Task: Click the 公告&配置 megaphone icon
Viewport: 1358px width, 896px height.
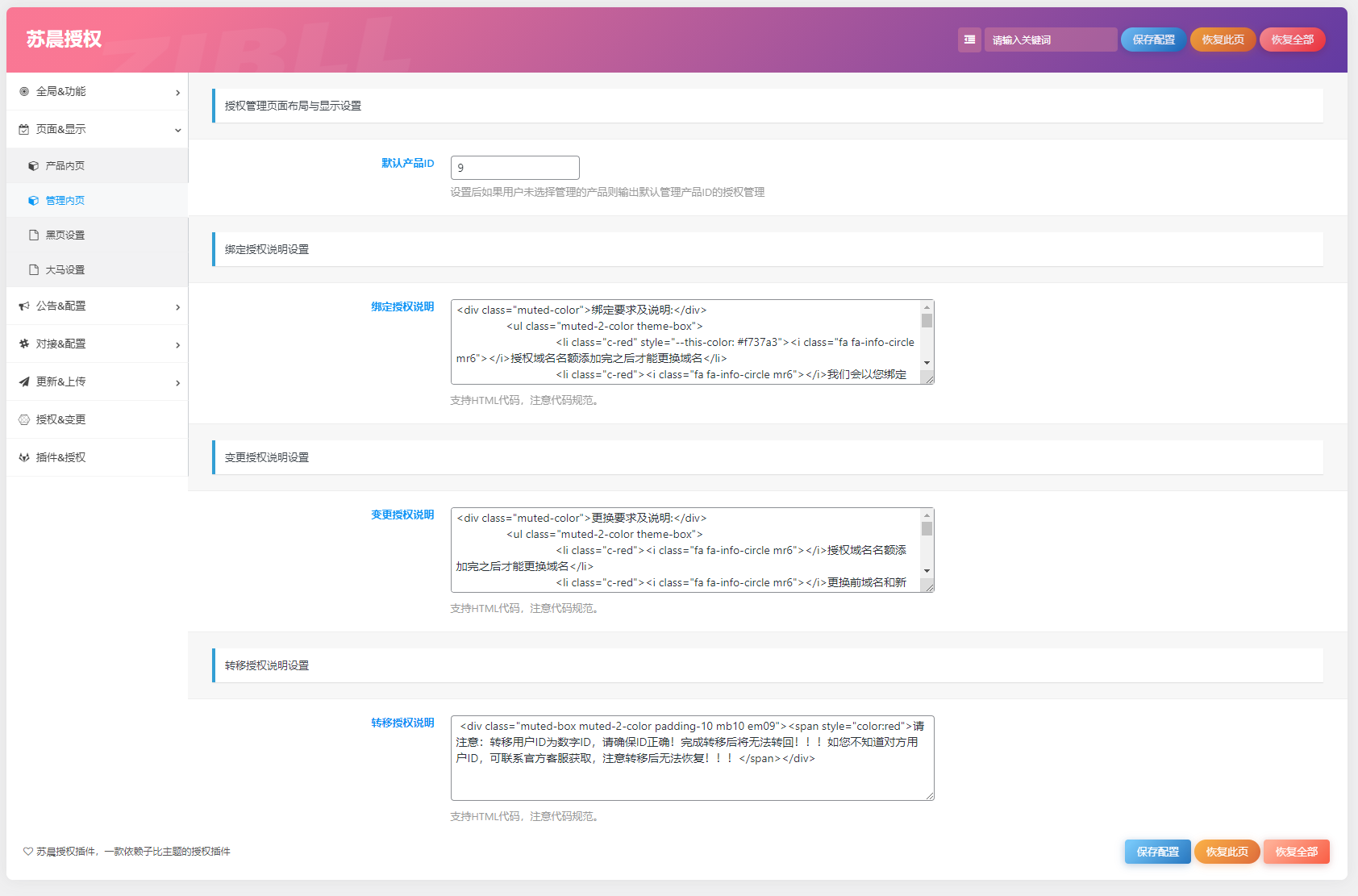Action: [24, 306]
